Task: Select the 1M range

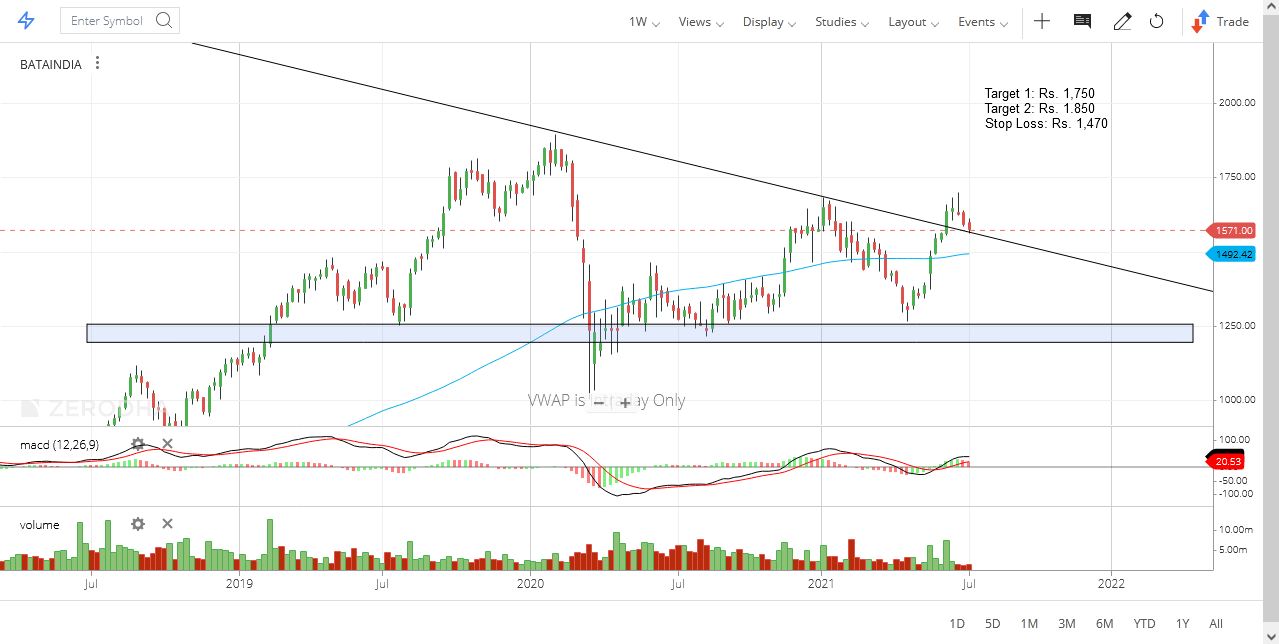Action: click(1029, 624)
